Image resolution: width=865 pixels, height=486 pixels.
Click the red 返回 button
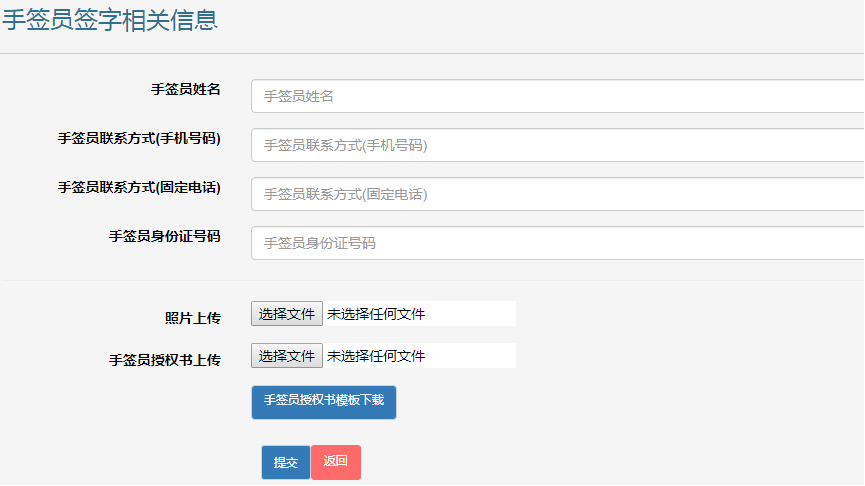coord(336,462)
